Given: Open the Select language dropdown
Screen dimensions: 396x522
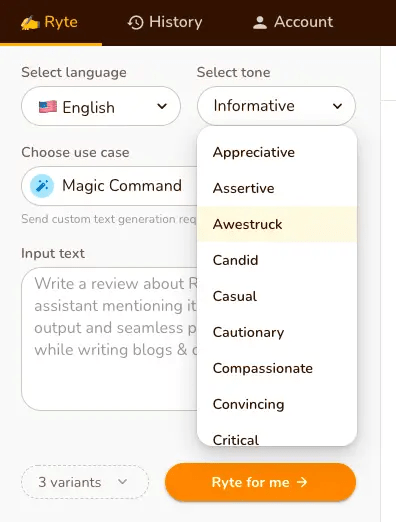Looking at the screenshot, I should click(x=101, y=106).
